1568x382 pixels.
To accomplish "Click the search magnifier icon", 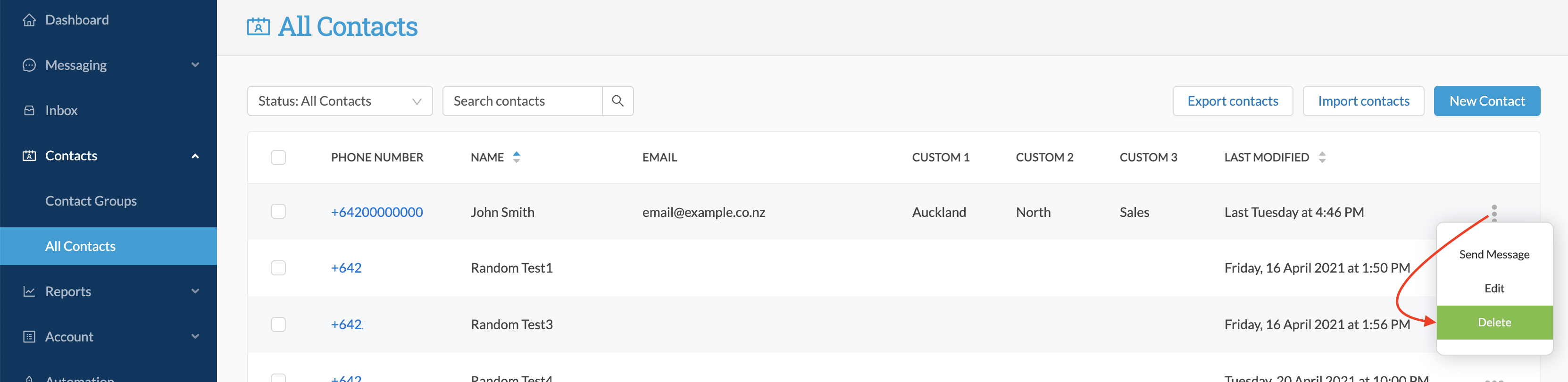I will click(617, 101).
